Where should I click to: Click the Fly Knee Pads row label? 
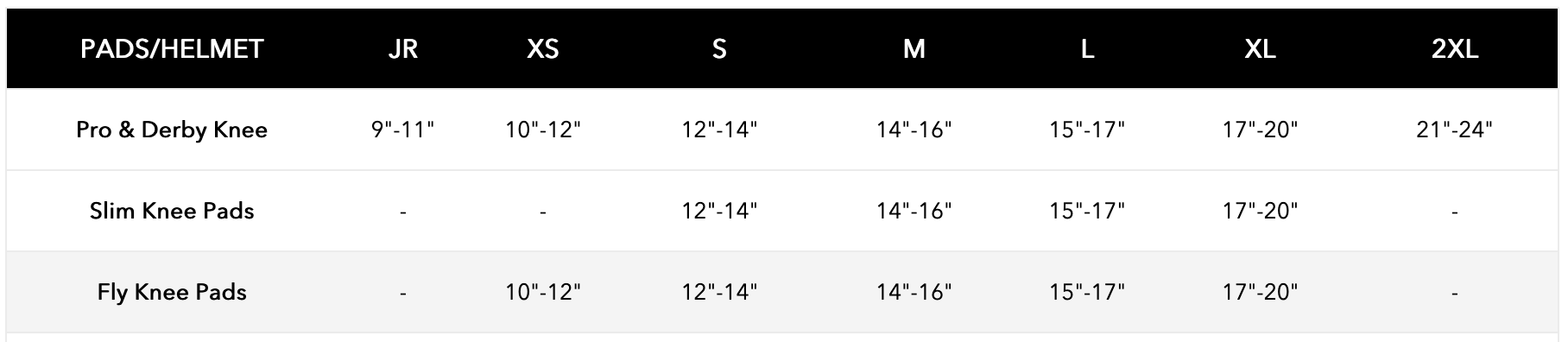point(172,292)
